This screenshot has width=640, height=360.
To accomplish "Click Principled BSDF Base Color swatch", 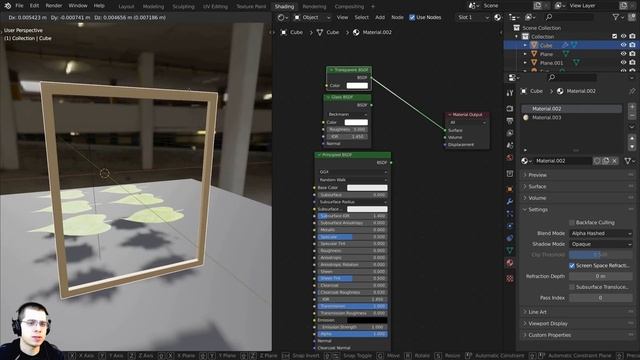I will tap(367, 188).
